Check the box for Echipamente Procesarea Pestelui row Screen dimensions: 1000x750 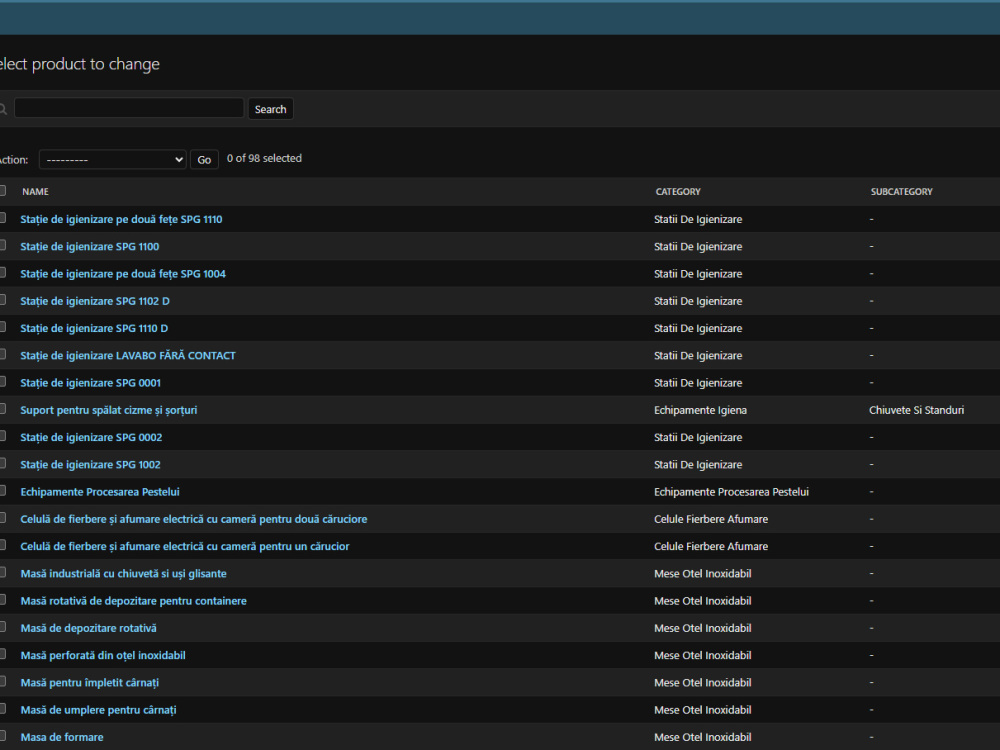tap(2, 491)
